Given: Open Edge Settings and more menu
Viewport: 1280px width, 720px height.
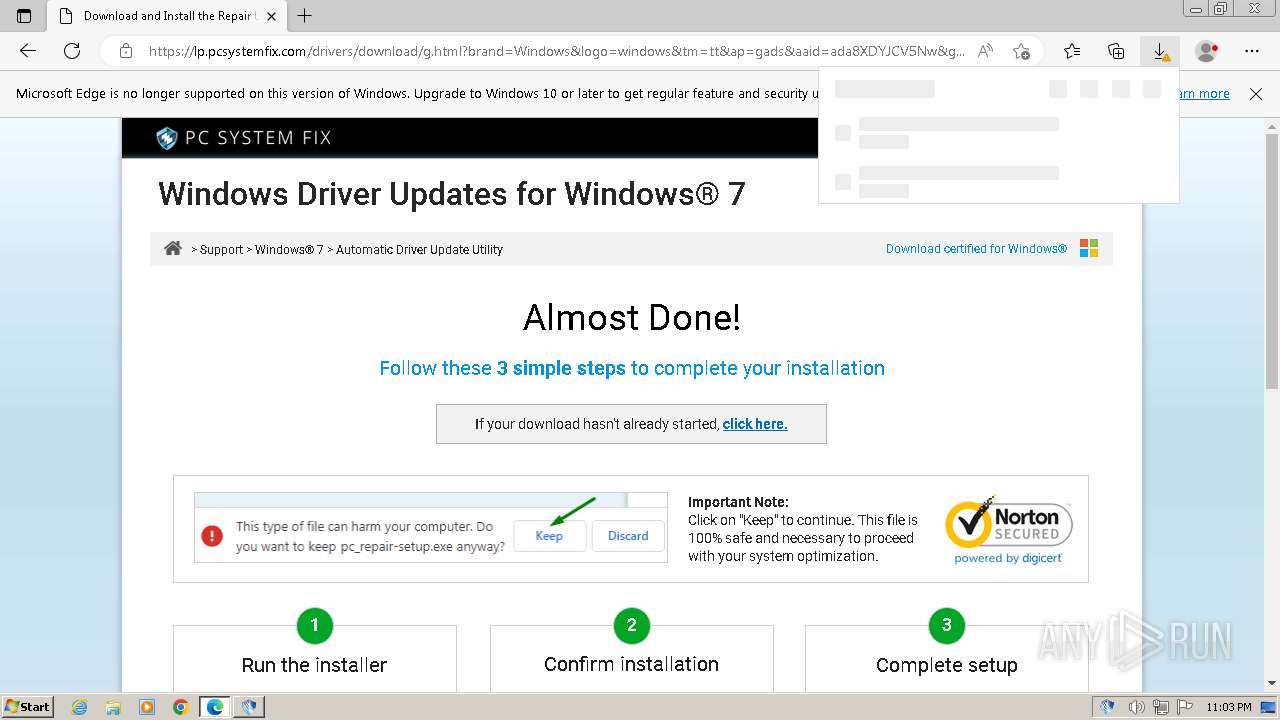Looking at the screenshot, I should 1252,51.
